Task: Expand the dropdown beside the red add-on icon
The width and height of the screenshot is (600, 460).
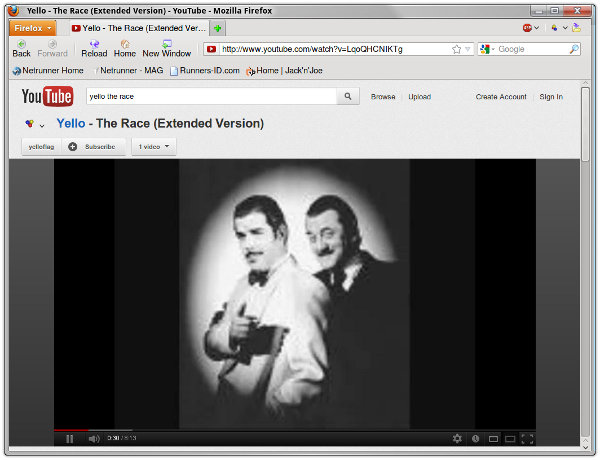Action: tap(536, 28)
